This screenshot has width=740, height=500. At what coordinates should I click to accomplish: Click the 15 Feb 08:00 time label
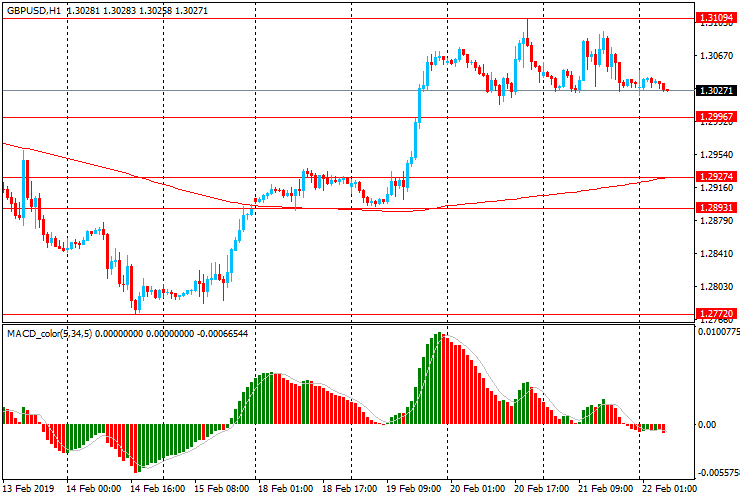point(222,489)
